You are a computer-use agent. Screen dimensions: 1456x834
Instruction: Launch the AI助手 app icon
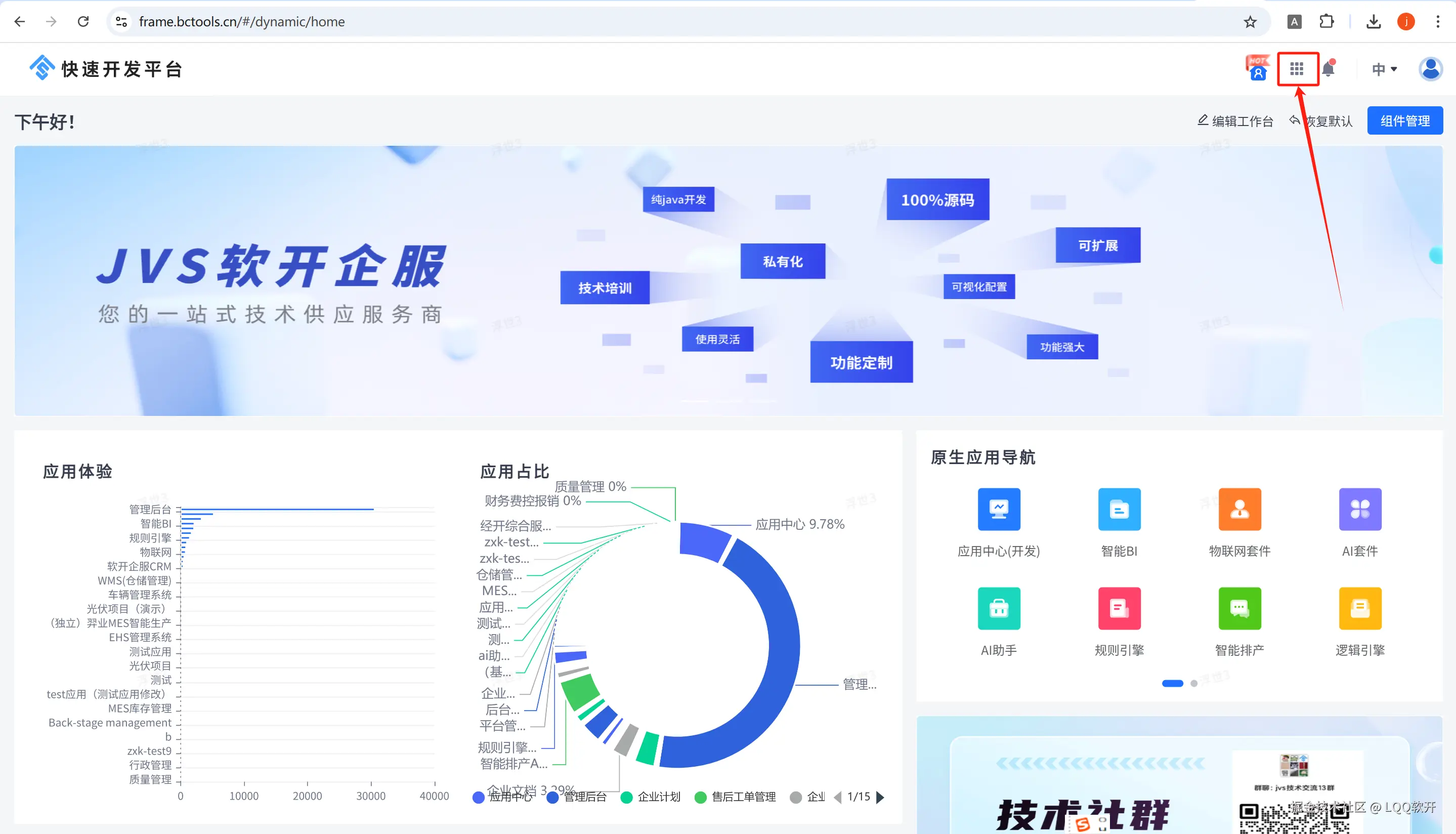tap(999, 608)
